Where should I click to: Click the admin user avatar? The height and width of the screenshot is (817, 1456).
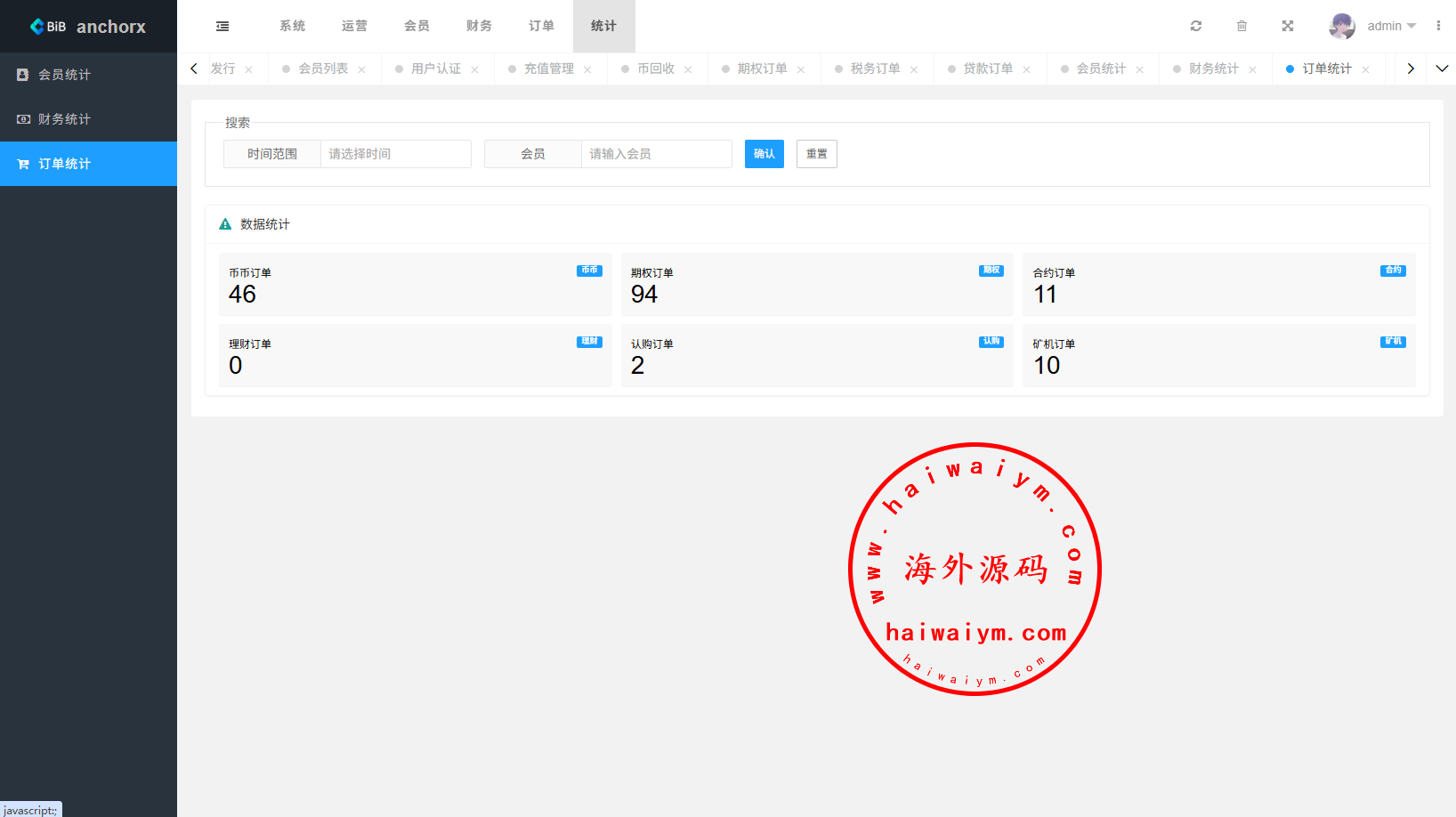click(1341, 27)
